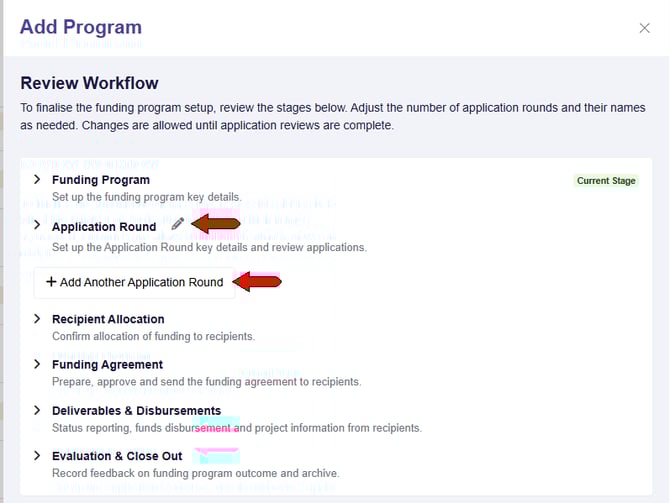Select the Application Round stage title
670x503 pixels.
tap(104, 227)
